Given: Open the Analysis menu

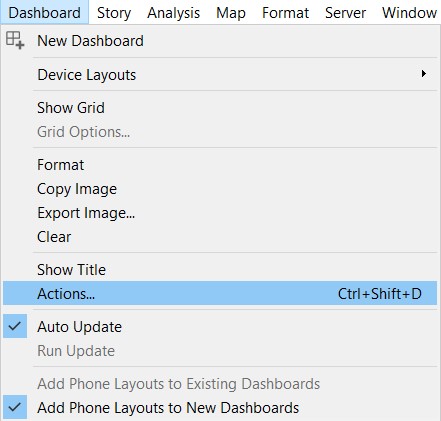Looking at the screenshot, I should tap(173, 13).
